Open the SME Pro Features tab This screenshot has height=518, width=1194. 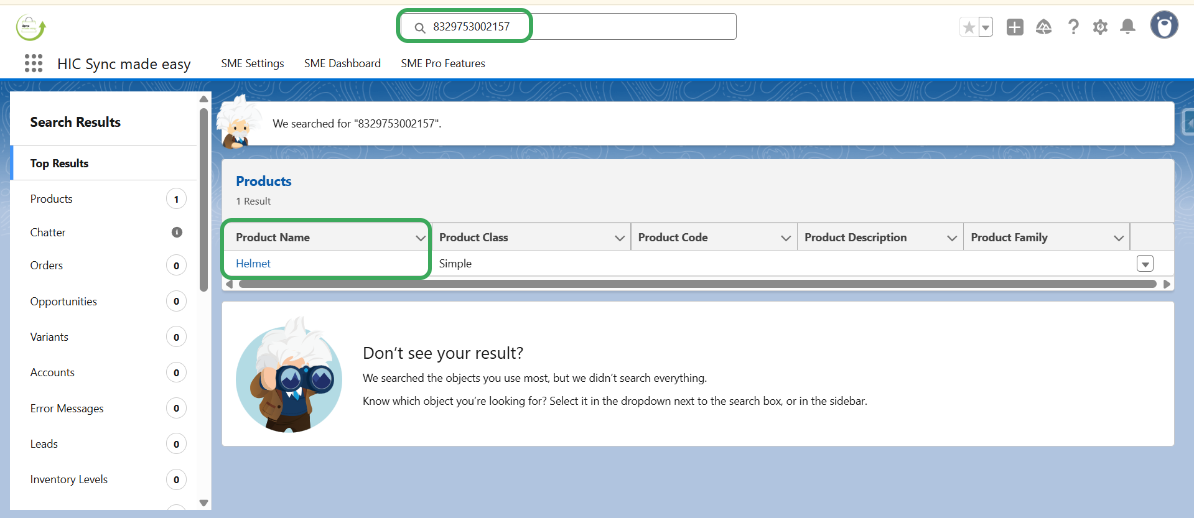pos(442,63)
